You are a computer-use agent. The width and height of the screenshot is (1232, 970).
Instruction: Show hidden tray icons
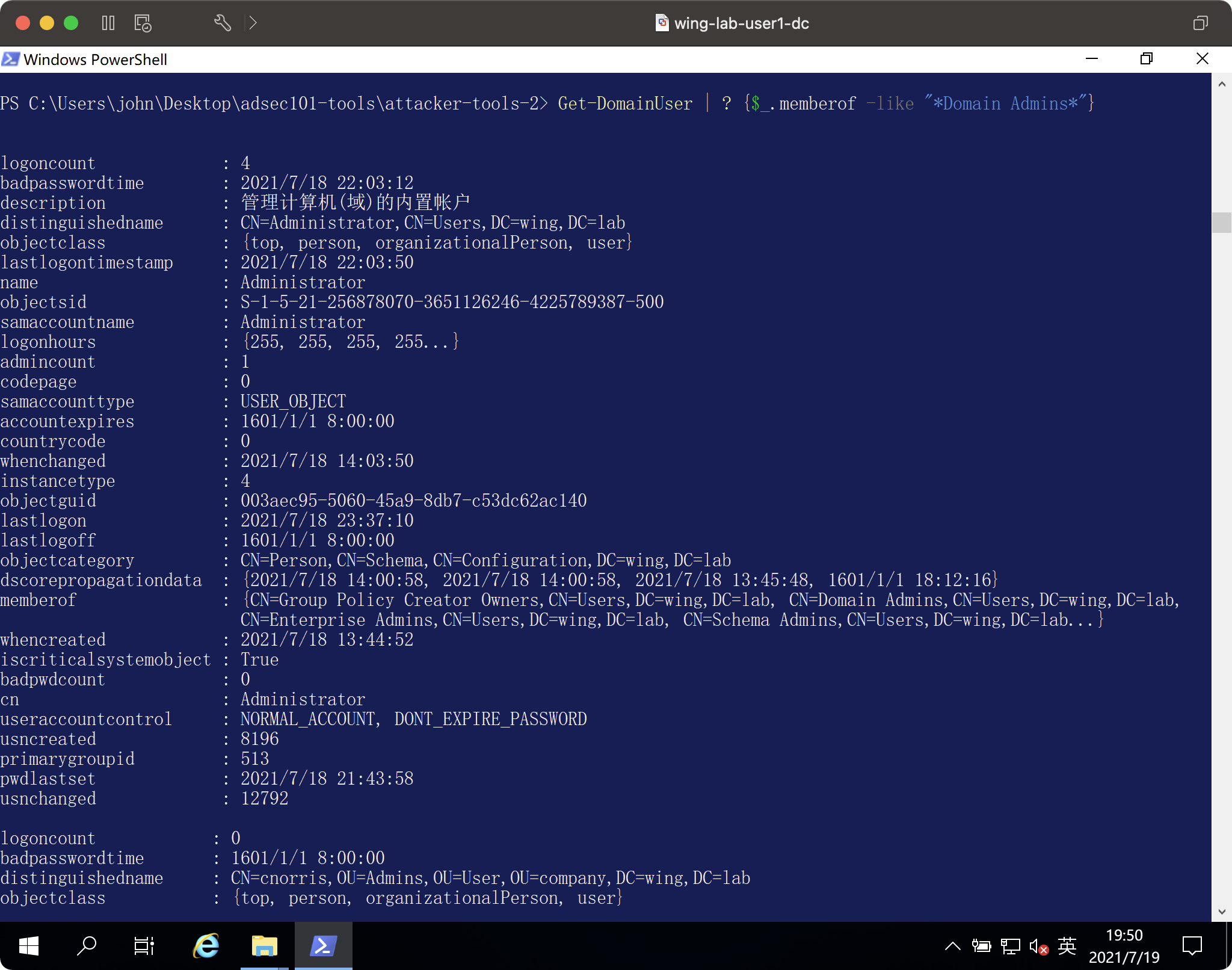pos(953,946)
